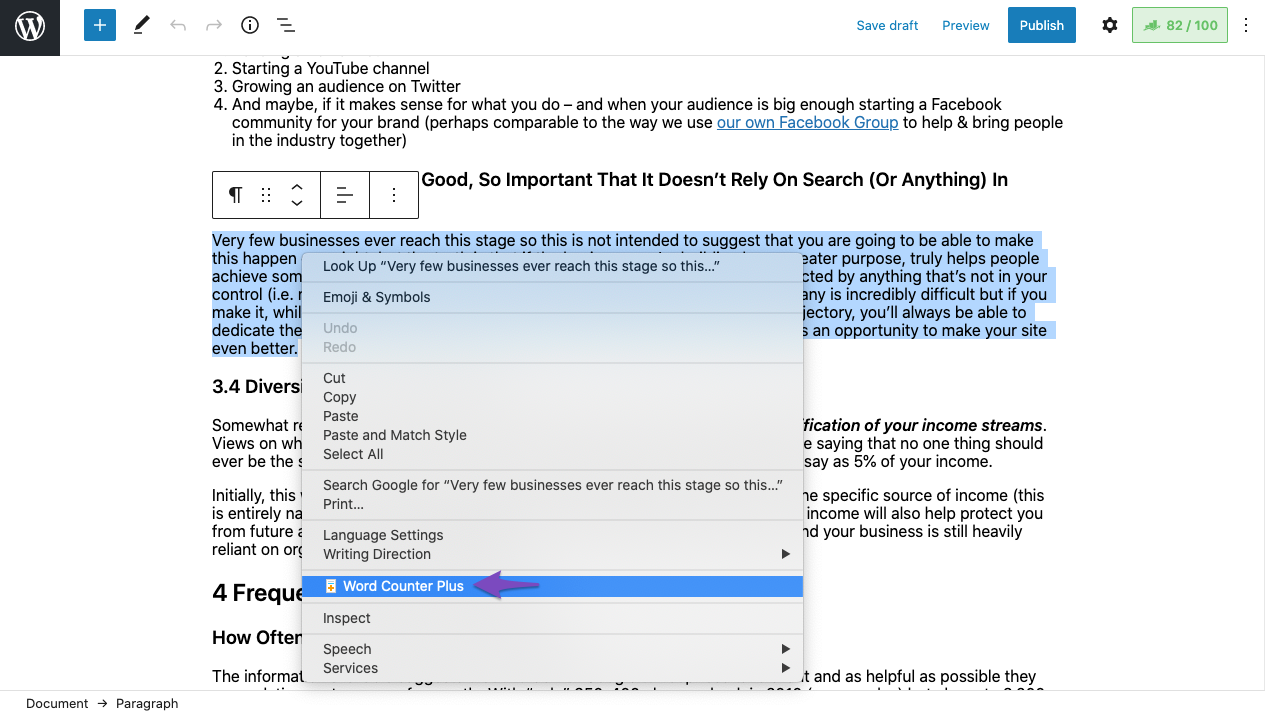
Task: Click Search Google for selected text
Action: tap(552, 485)
